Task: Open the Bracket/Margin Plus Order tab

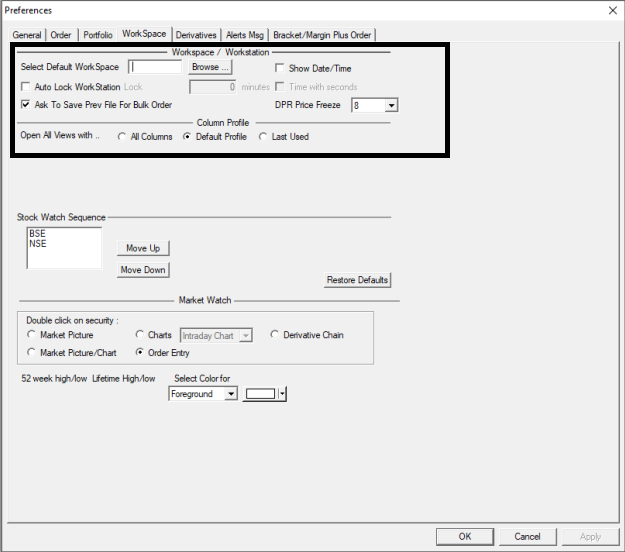Action: [322, 34]
